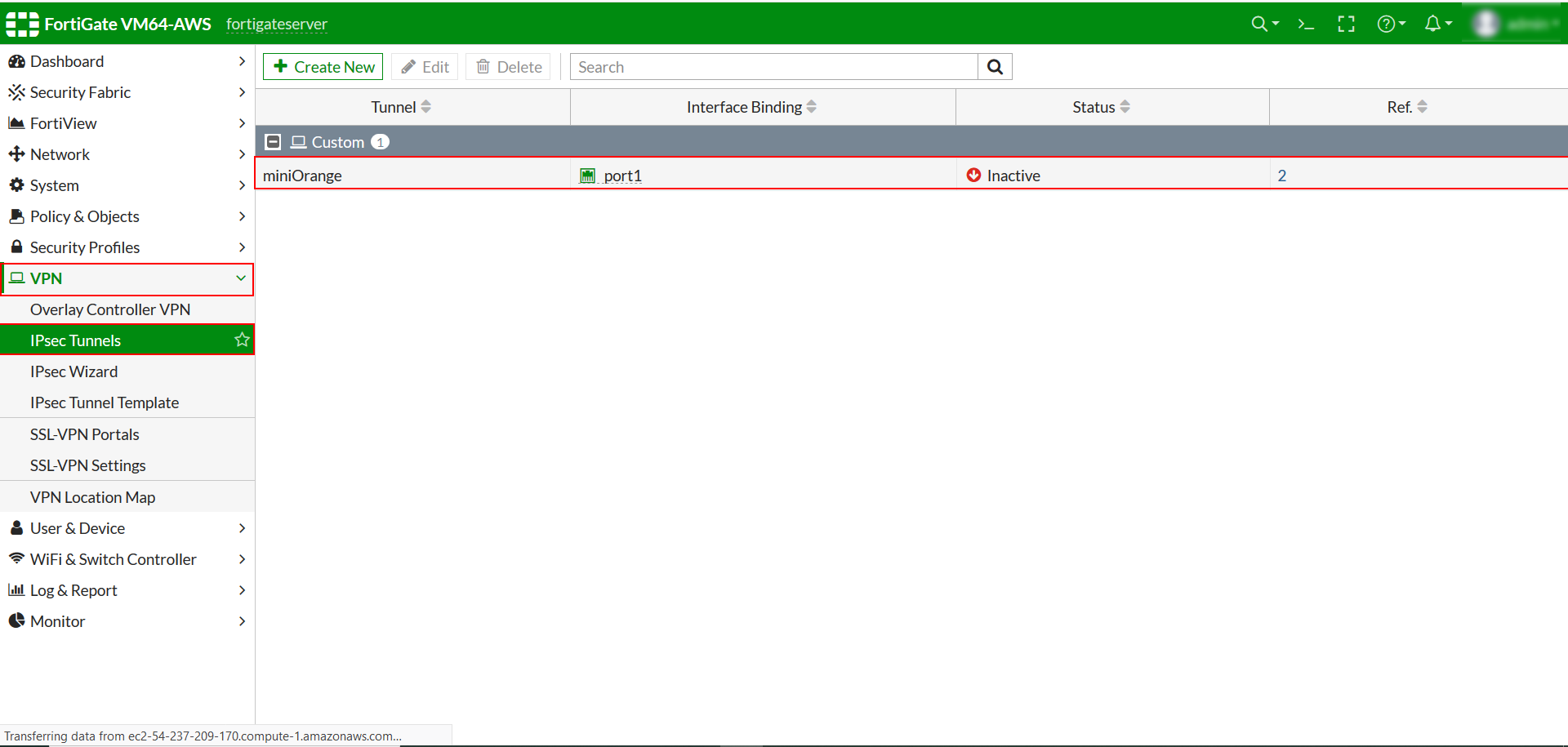Click the search magnifier in top bar
The height and width of the screenshot is (747, 1568).
(1260, 24)
